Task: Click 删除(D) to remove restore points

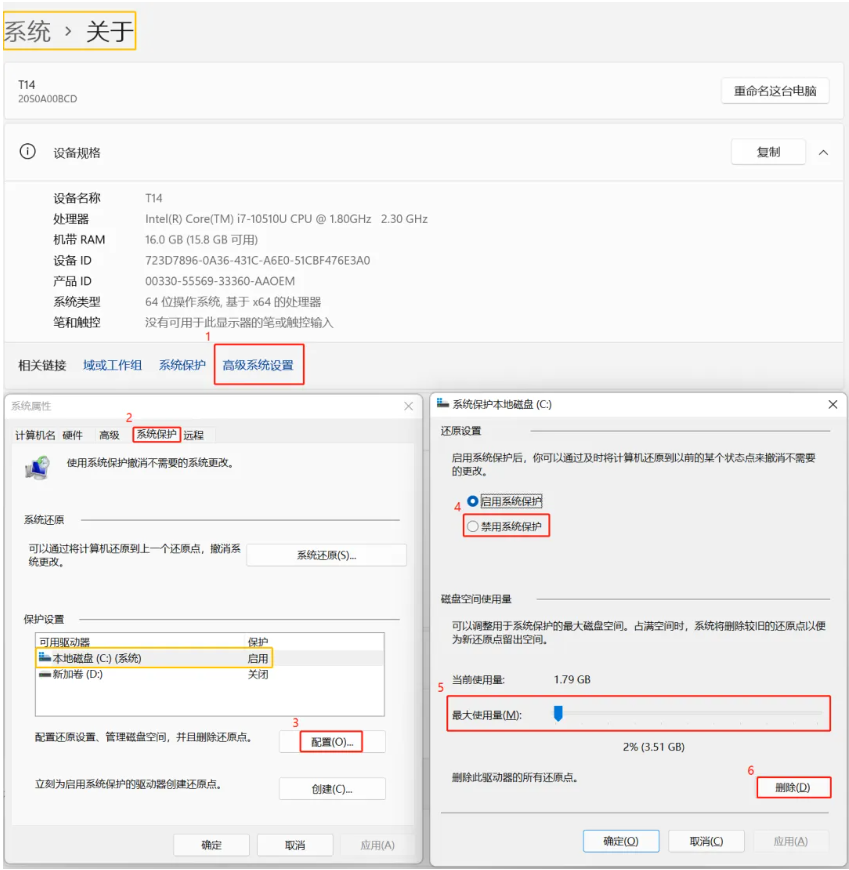Action: (x=796, y=787)
